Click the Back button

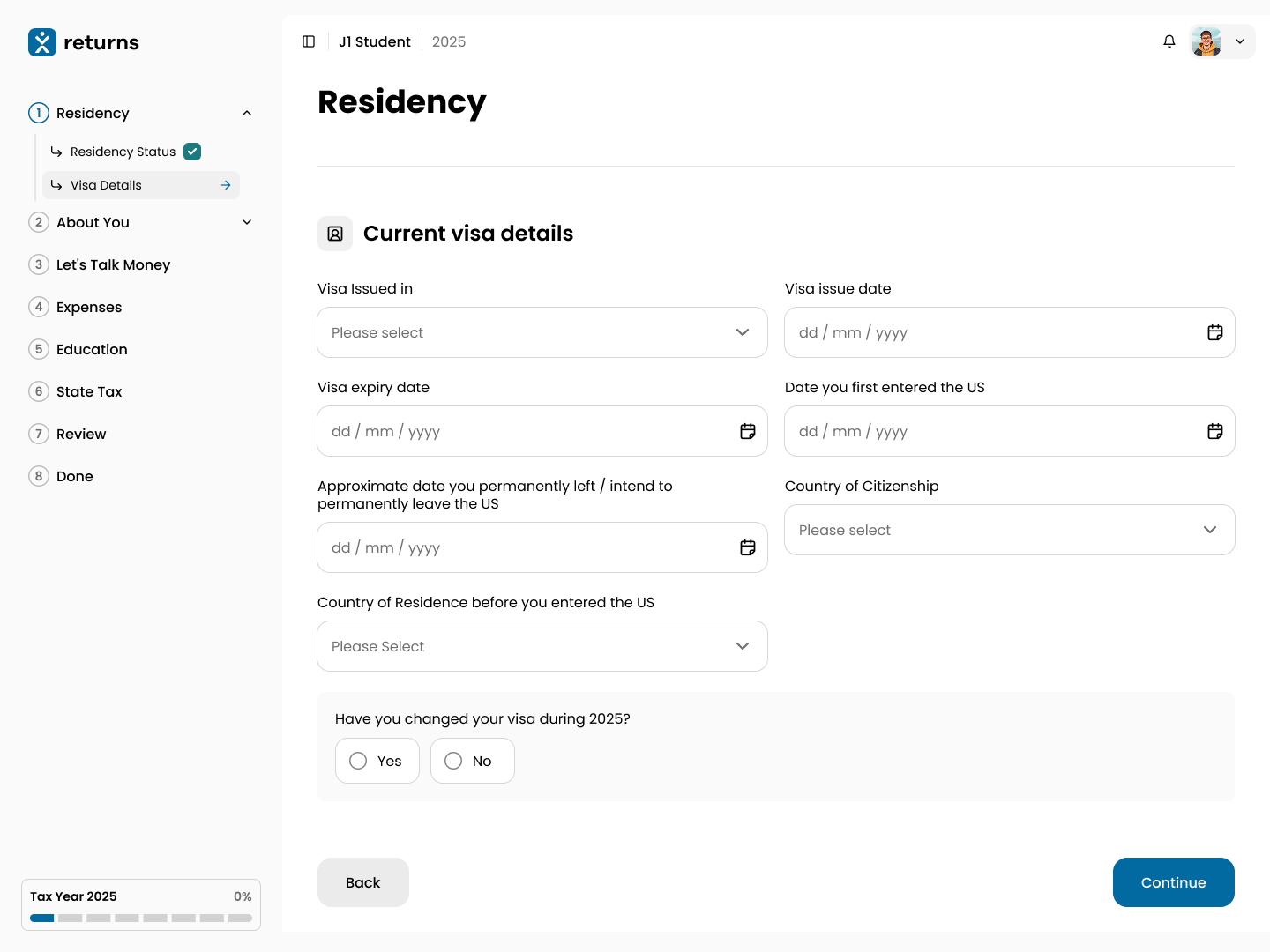coord(362,882)
